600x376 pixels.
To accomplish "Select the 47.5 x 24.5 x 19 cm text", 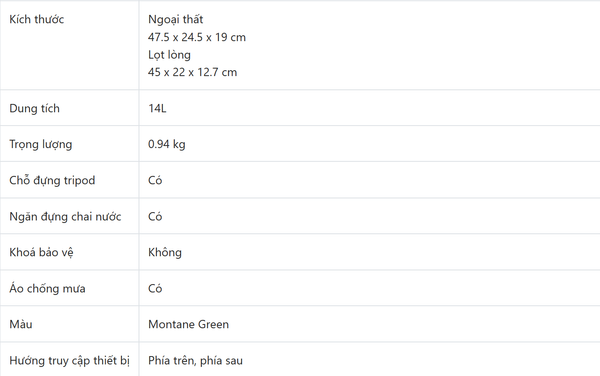I will [x=197, y=37].
